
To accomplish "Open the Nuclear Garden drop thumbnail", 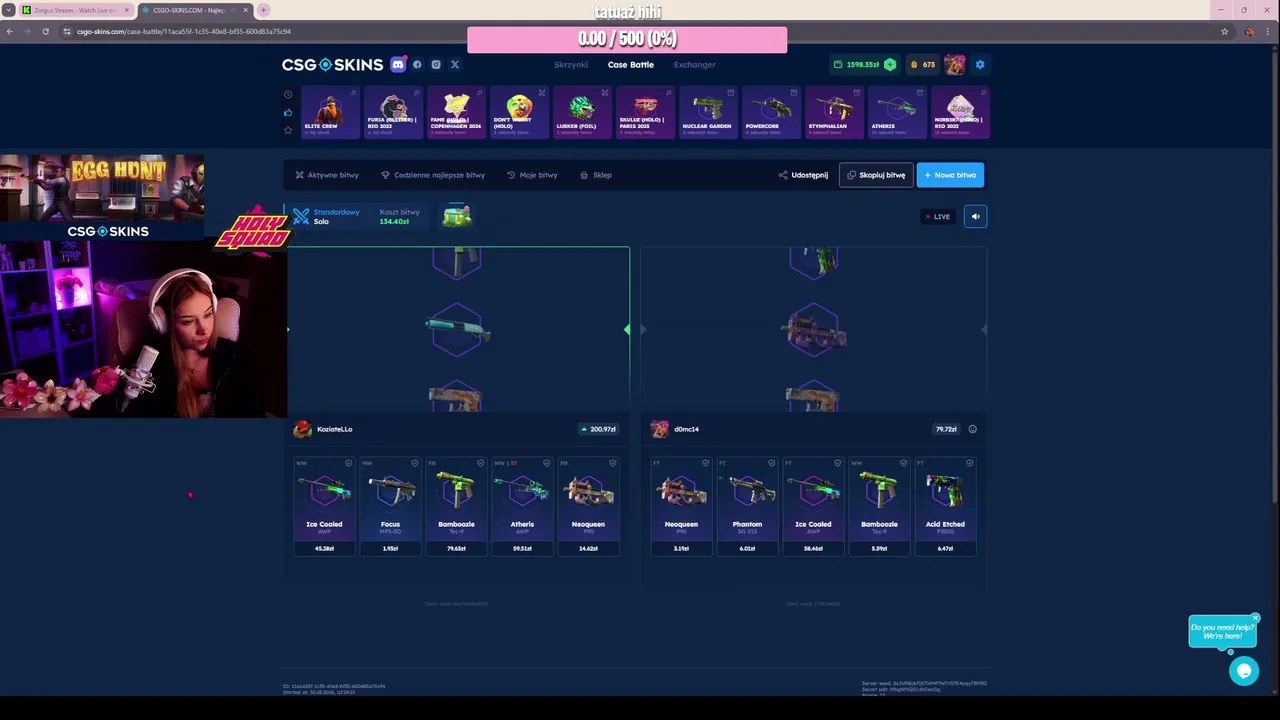I will pyautogui.click(x=707, y=112).
